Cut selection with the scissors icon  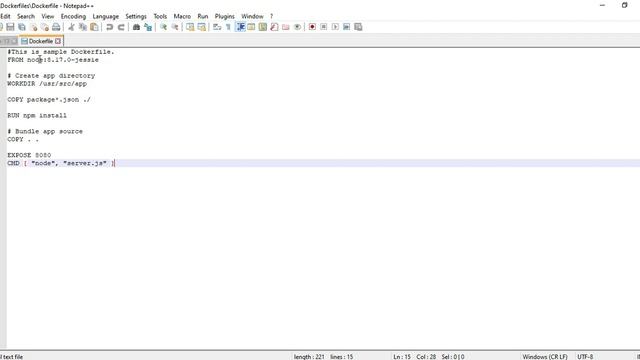coord(71,27)
